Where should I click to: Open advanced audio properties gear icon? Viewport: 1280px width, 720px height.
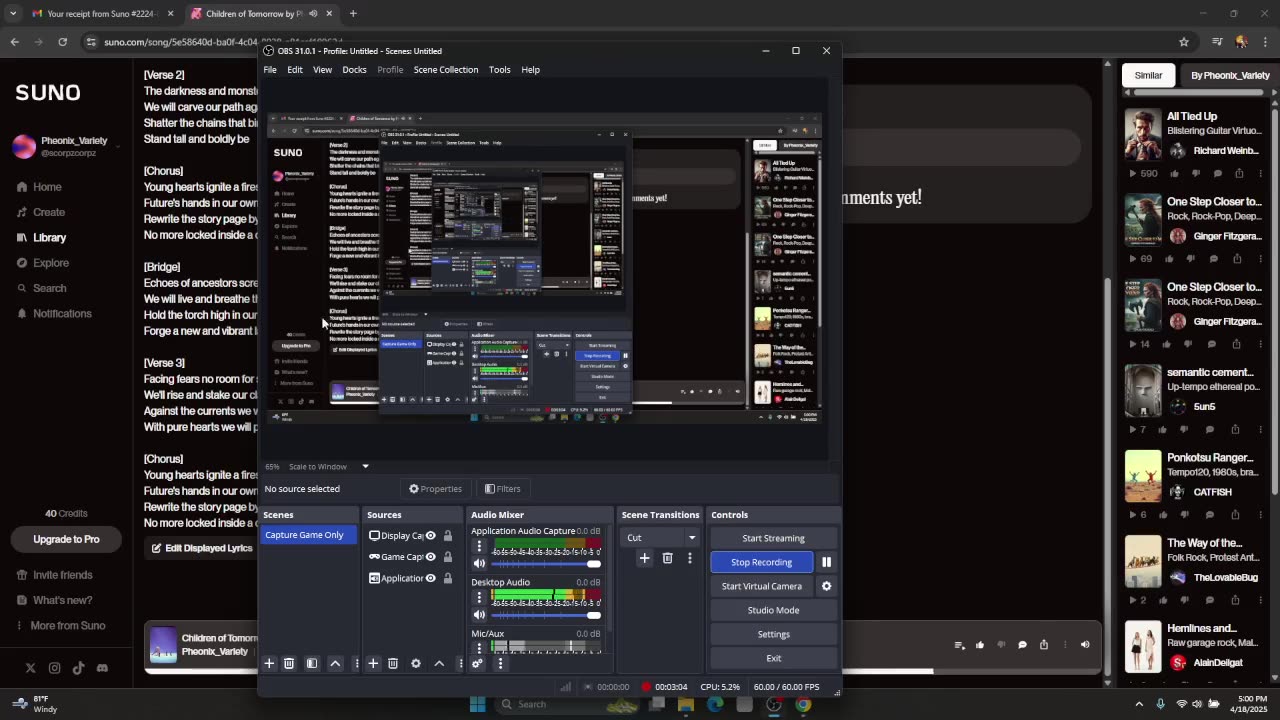(477, 663)
